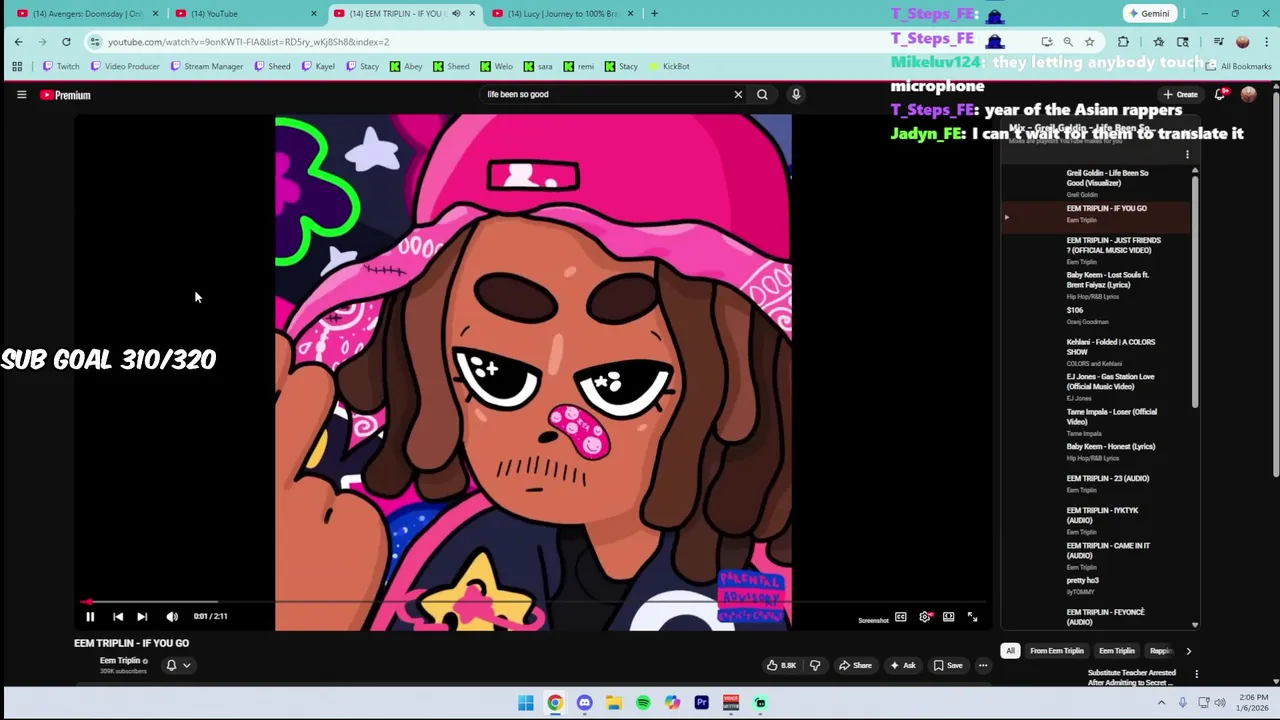Click the Screenshot button in player
Viewport: 1280px width, 720px height.
pyautogui.click(x=873, y=620)
